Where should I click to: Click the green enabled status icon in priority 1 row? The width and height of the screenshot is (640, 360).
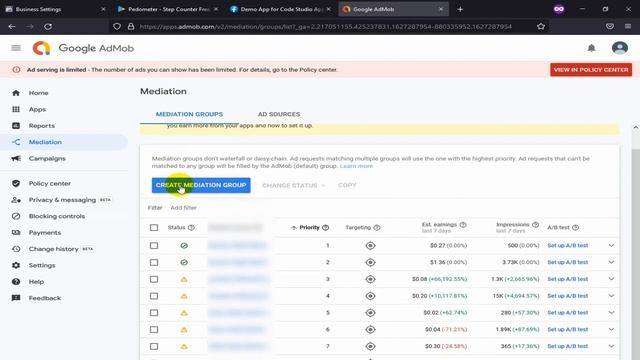(184, 246)
